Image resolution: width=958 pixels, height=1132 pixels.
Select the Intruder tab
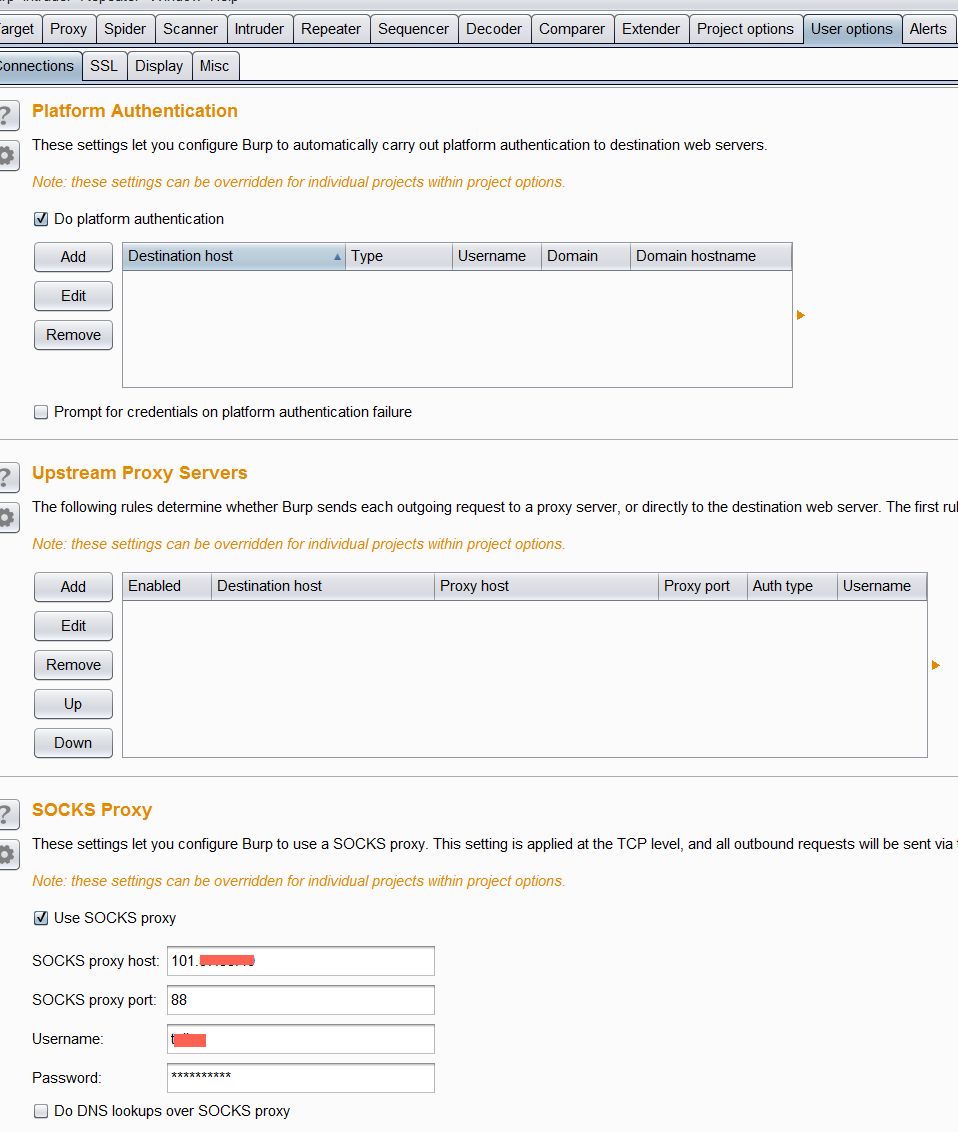[259, 30]
